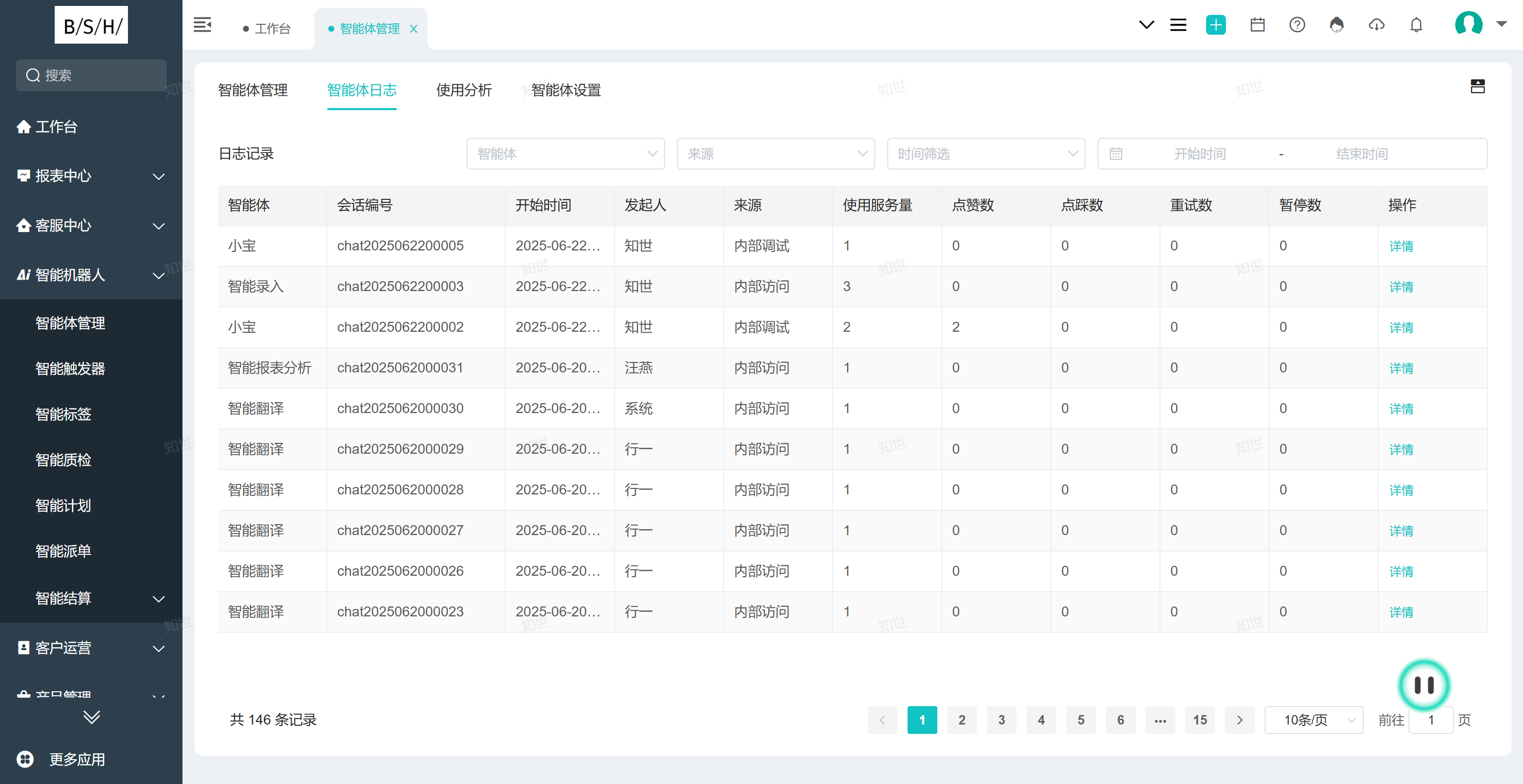Collapse 智能机器人 sidebar menu

pos(91,276)
